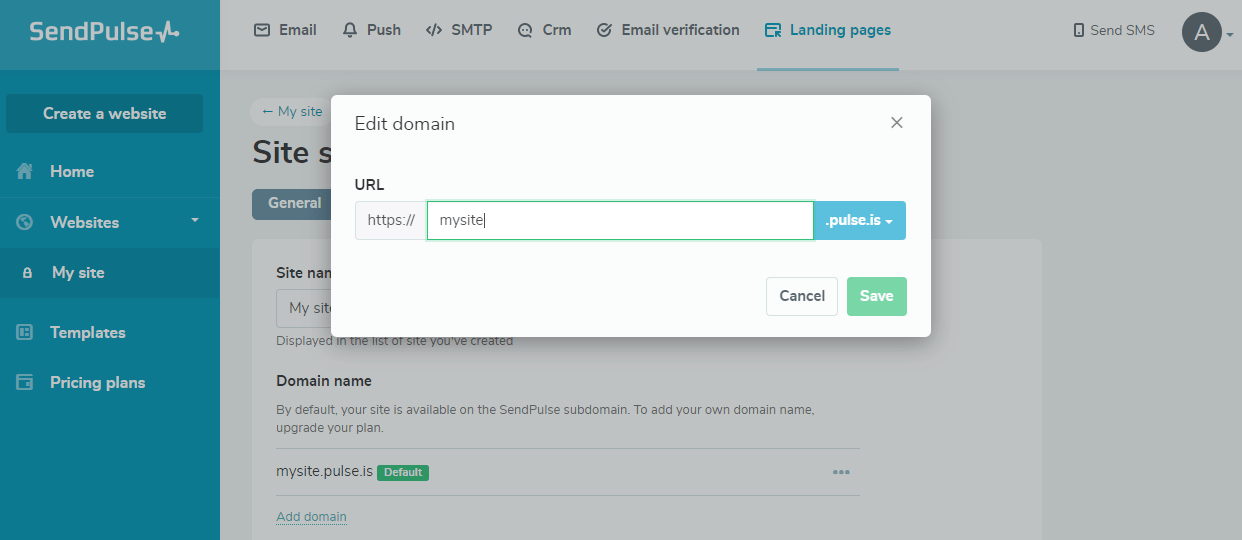1242x540 pixels.
Task: Click the Create a website button
Action: point(104,113)
